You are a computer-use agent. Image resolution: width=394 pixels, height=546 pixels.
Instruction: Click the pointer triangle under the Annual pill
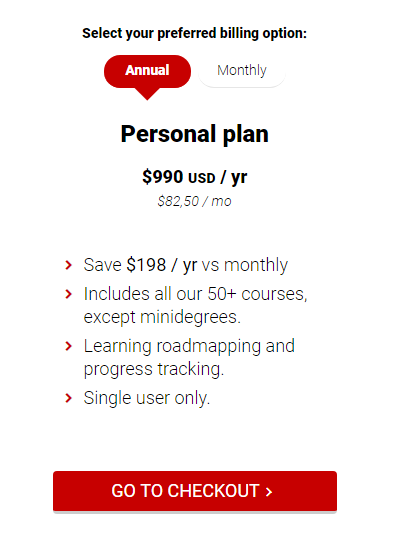(x=147, y=94)
